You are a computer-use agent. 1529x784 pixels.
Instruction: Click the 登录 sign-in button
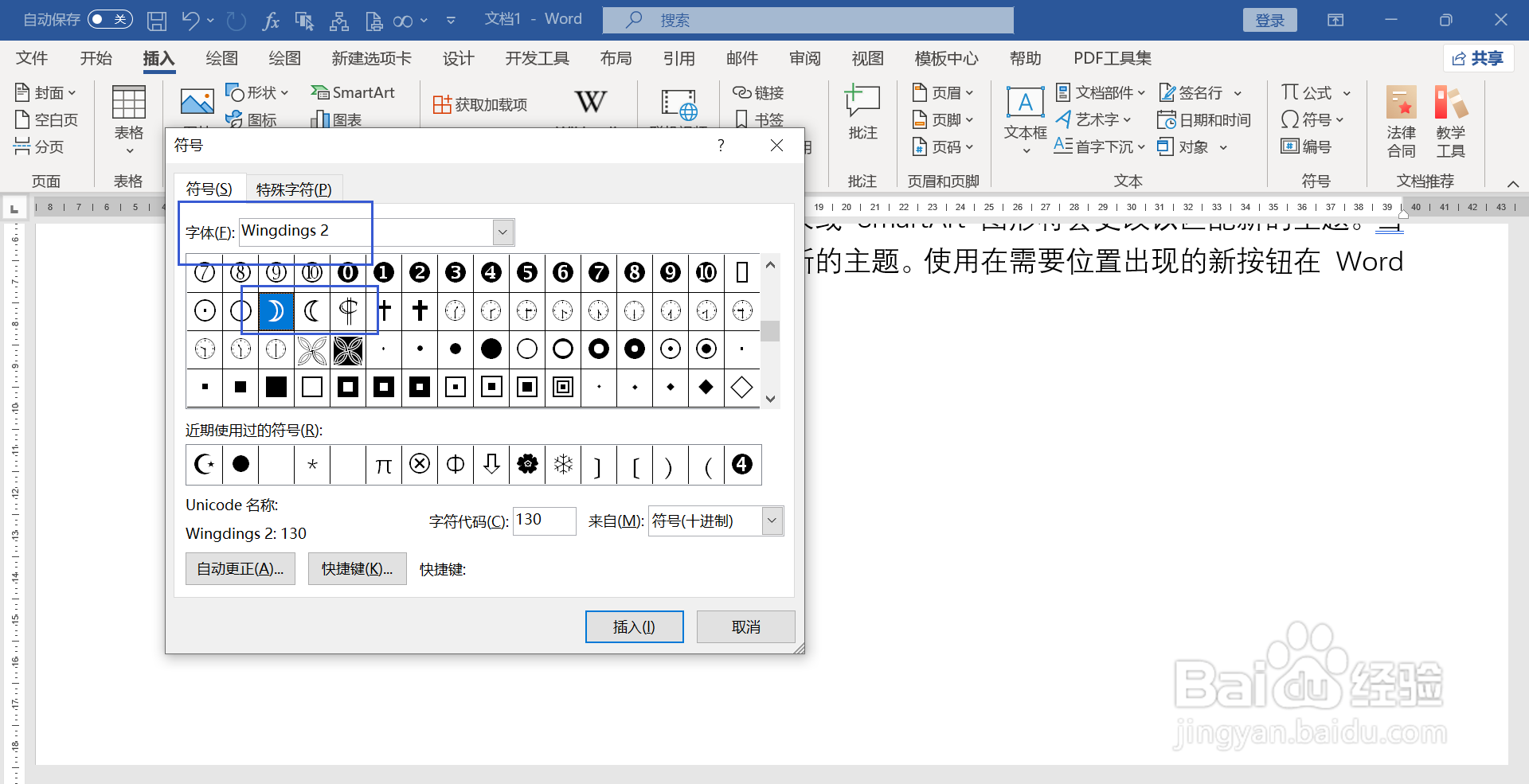click(x=1269, y=20)
